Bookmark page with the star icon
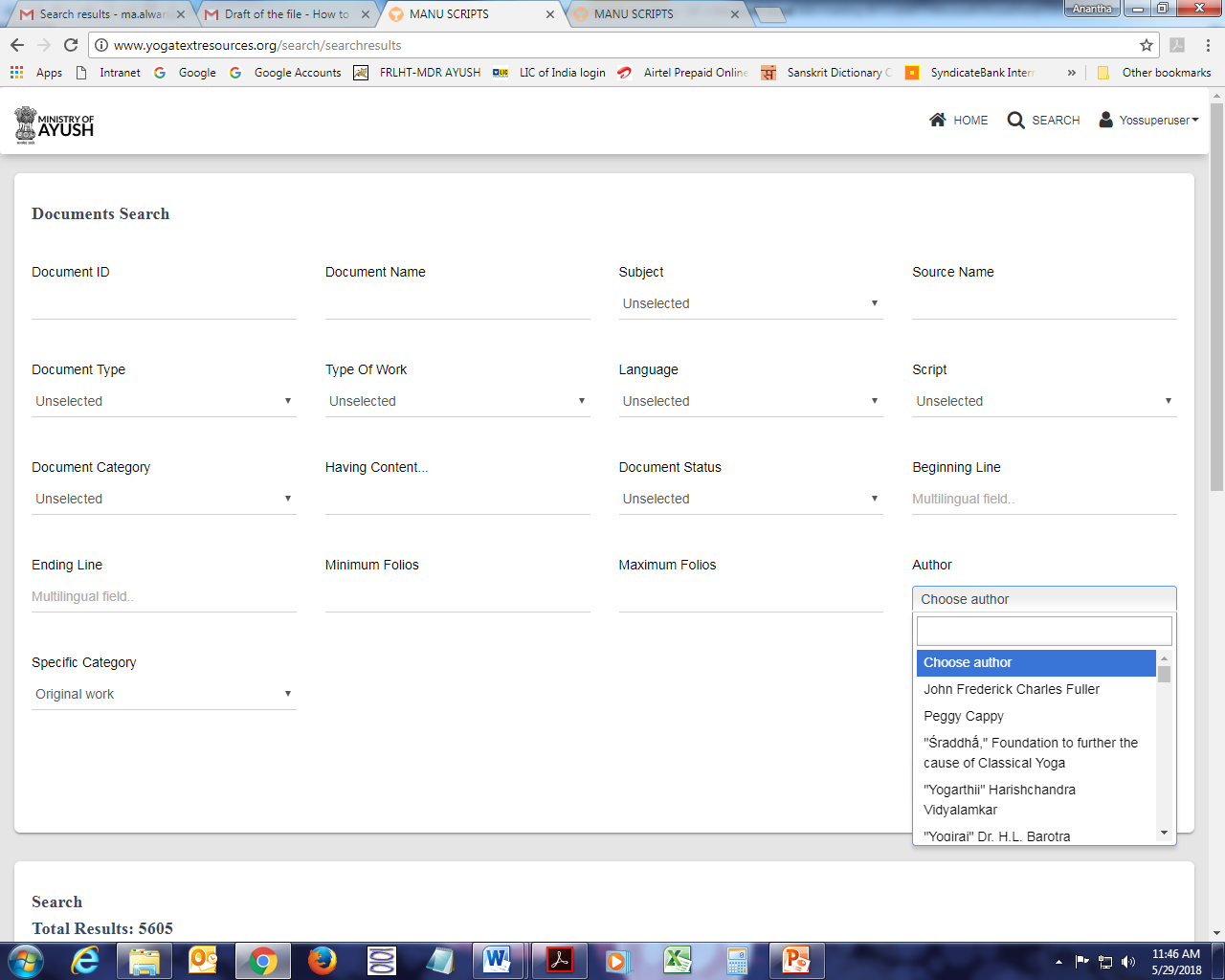This screenshot has height=980, width=1225. click(1146, 45)
